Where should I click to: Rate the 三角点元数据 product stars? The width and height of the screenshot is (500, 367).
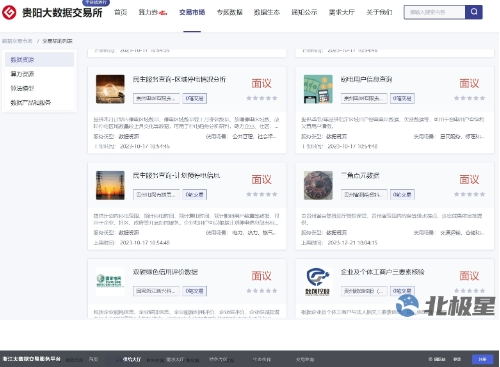click(469, 194)
